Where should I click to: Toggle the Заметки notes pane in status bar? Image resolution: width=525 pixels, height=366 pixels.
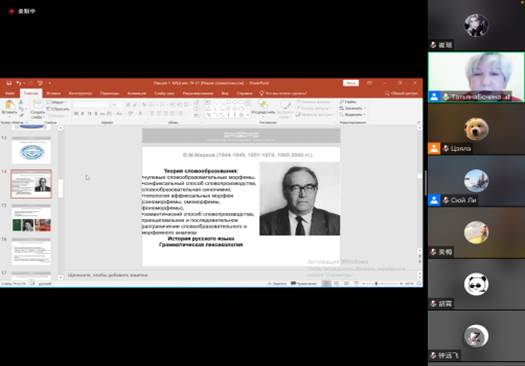pyautogui.click(x=278, y=284)
